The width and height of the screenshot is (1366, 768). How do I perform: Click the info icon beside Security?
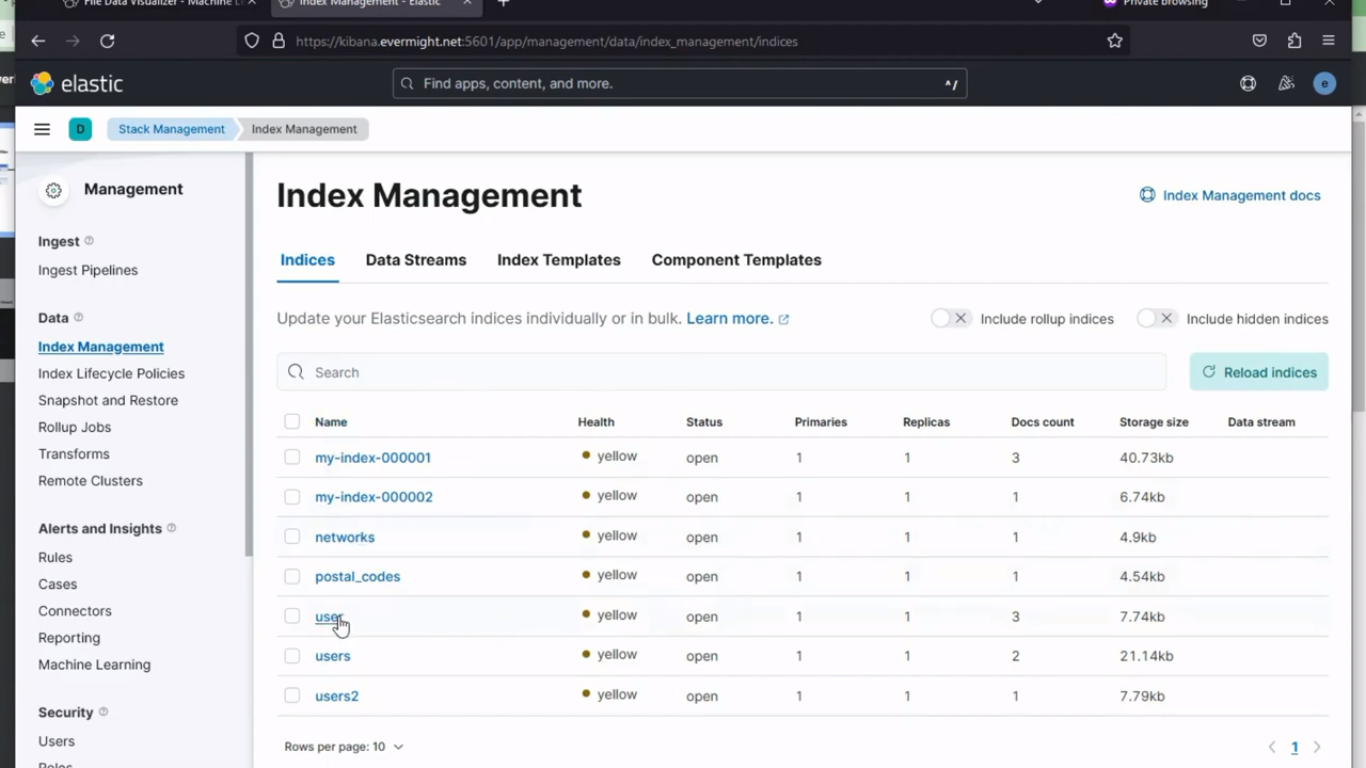pos(103,712)
